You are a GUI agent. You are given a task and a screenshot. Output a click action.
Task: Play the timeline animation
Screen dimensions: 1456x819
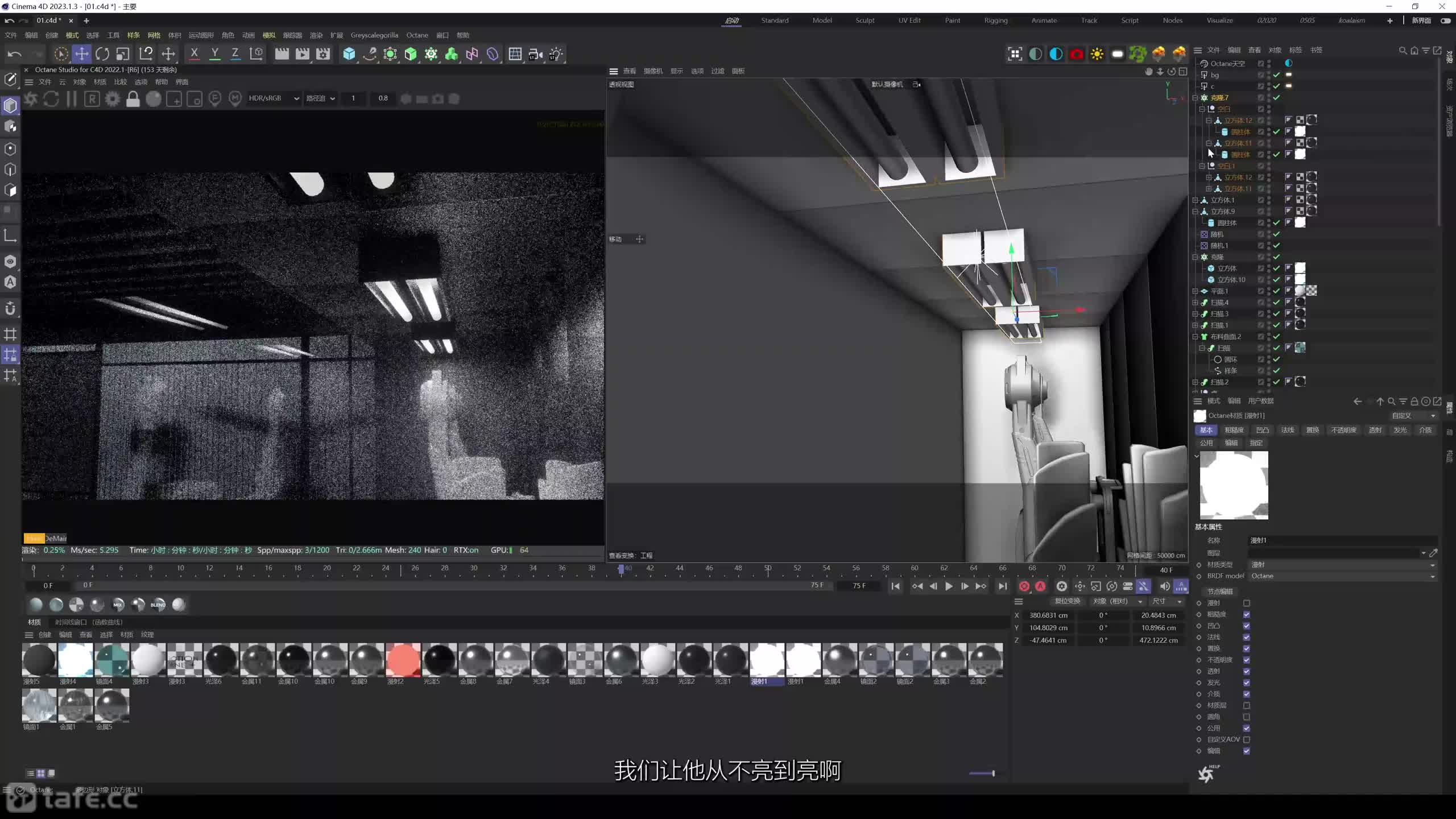click(x=949, y=586)
